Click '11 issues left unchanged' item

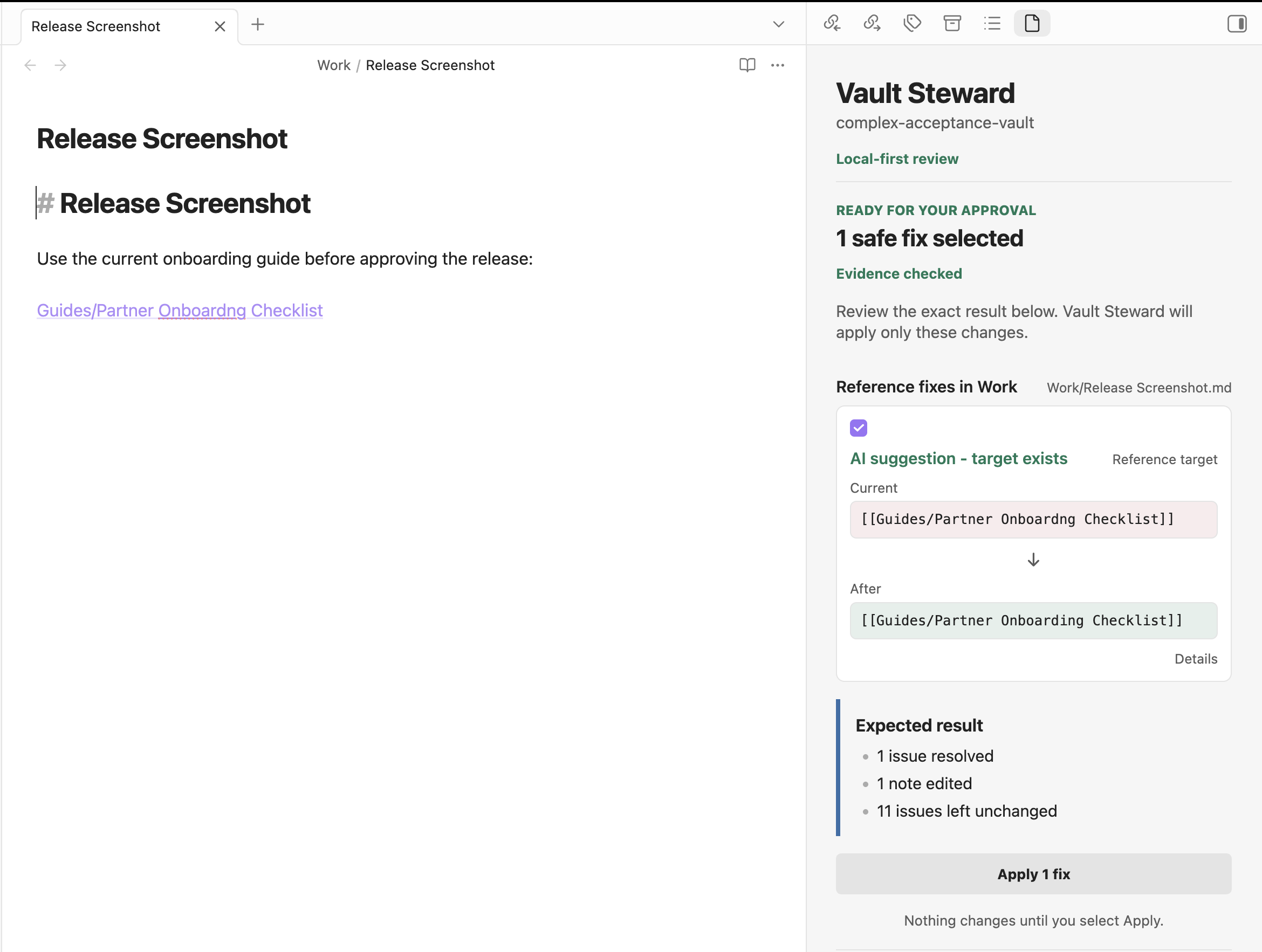pos(966,811)
